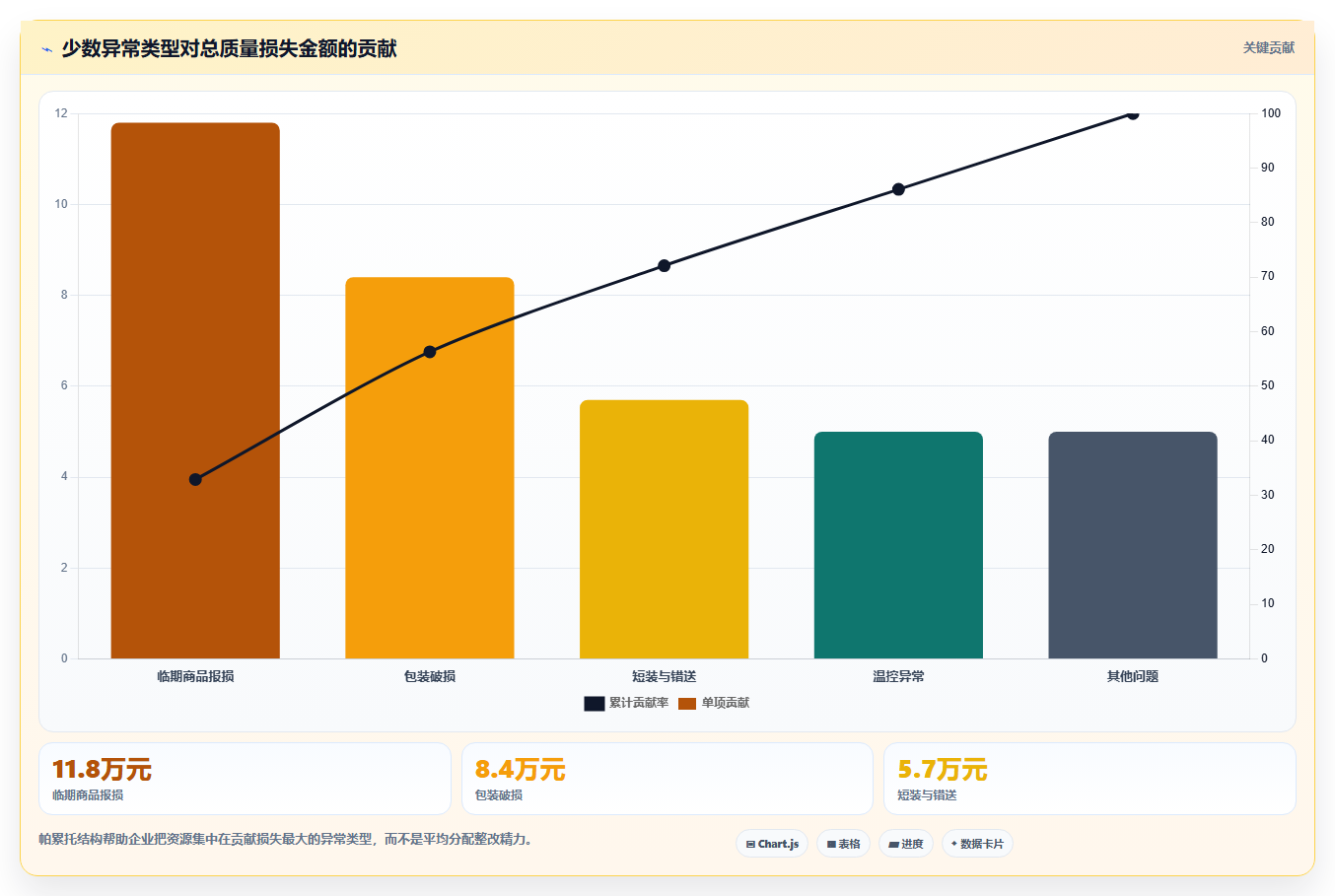Click the 进度 tag chip
The width and height of the screenshot is (1335, 896).
(906, 844)
